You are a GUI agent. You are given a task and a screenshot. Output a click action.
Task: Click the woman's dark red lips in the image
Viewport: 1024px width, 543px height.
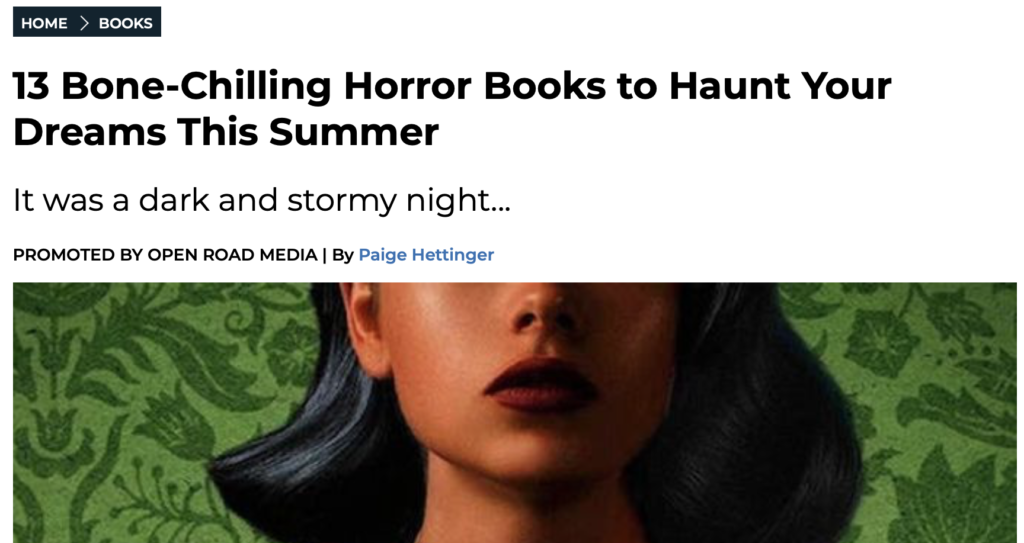tap(541, 386)
